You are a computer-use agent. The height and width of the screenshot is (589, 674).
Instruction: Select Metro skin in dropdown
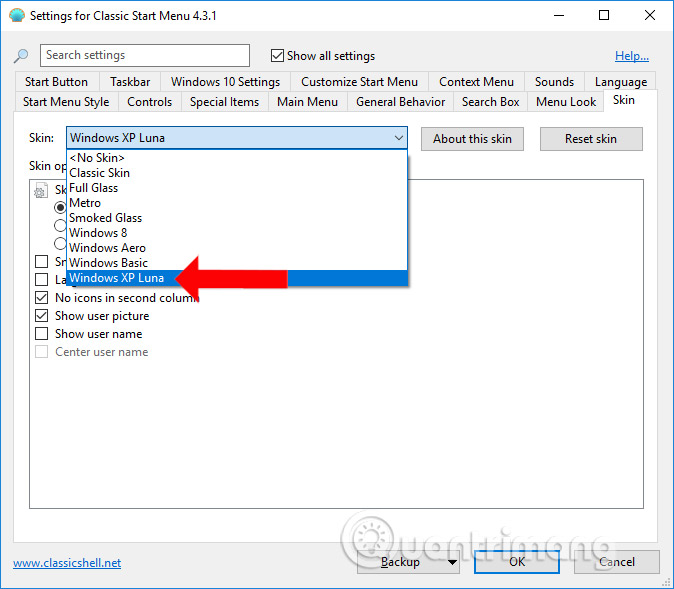point(237,203)
